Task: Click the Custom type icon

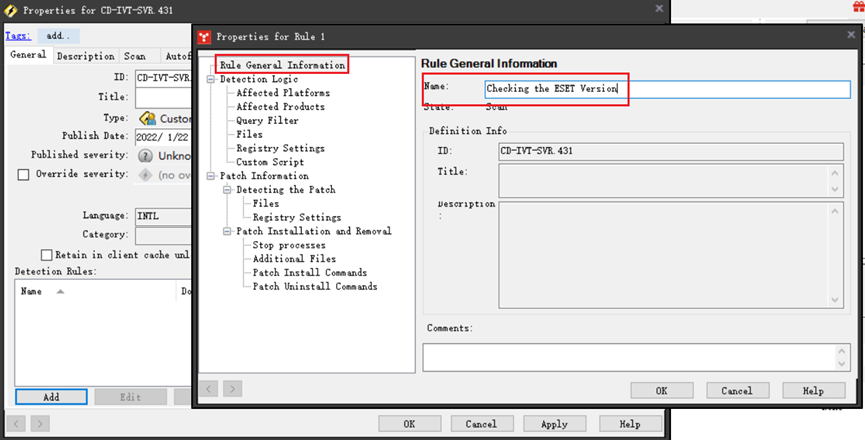Action: tap(146, 118)
